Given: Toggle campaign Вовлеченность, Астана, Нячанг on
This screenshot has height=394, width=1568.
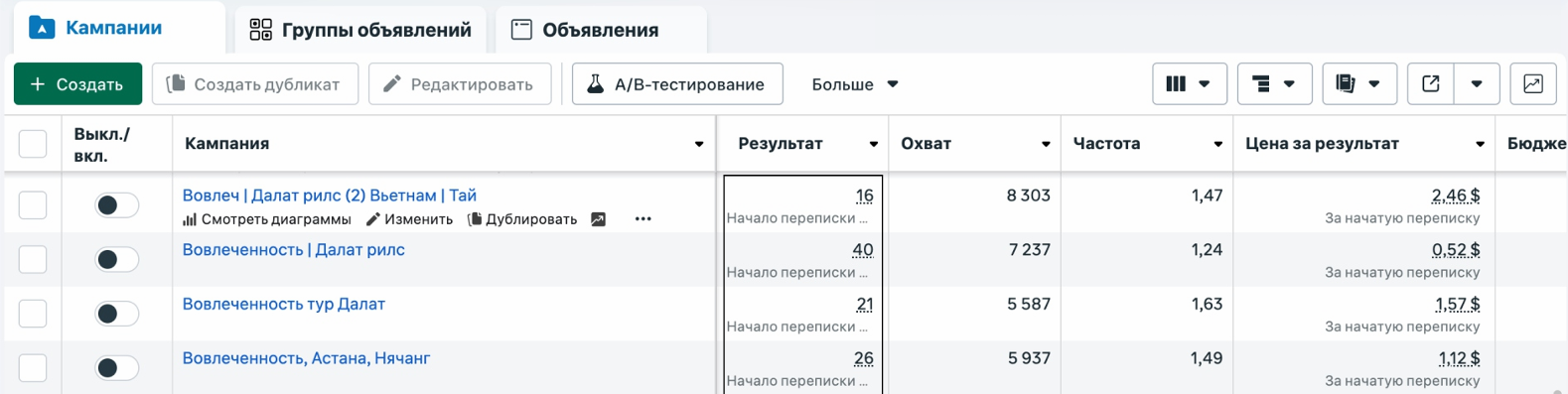Looking at the screenshot, I should (116, 368).
